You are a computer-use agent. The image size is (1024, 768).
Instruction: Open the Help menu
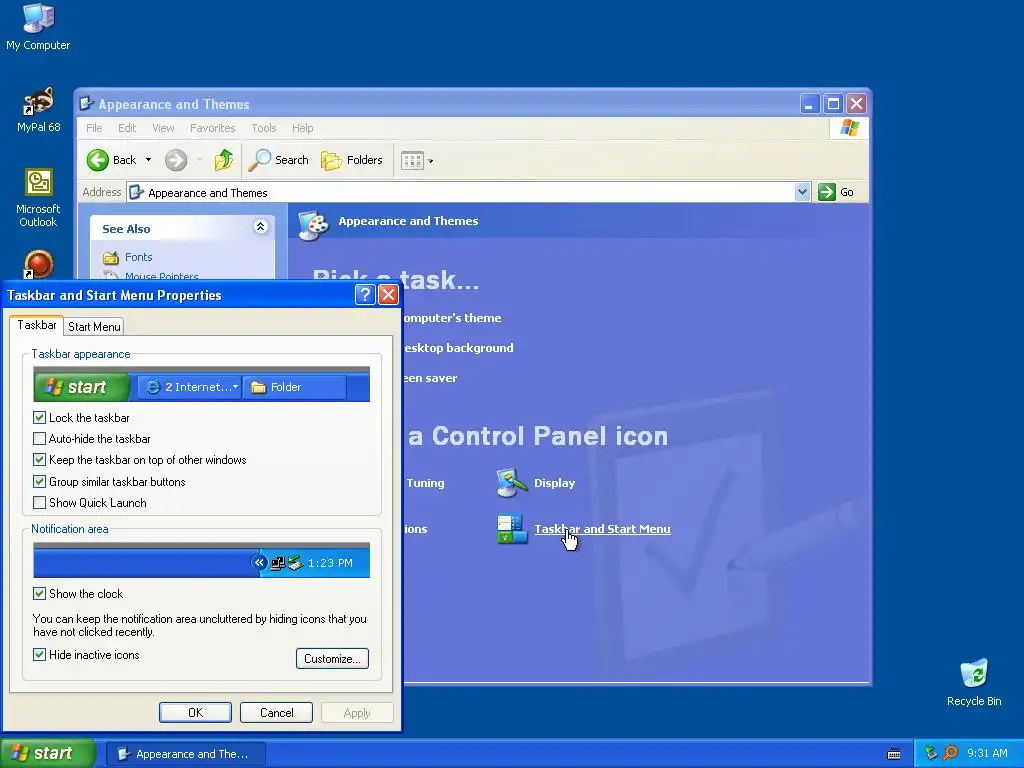[x=302, y=128]
